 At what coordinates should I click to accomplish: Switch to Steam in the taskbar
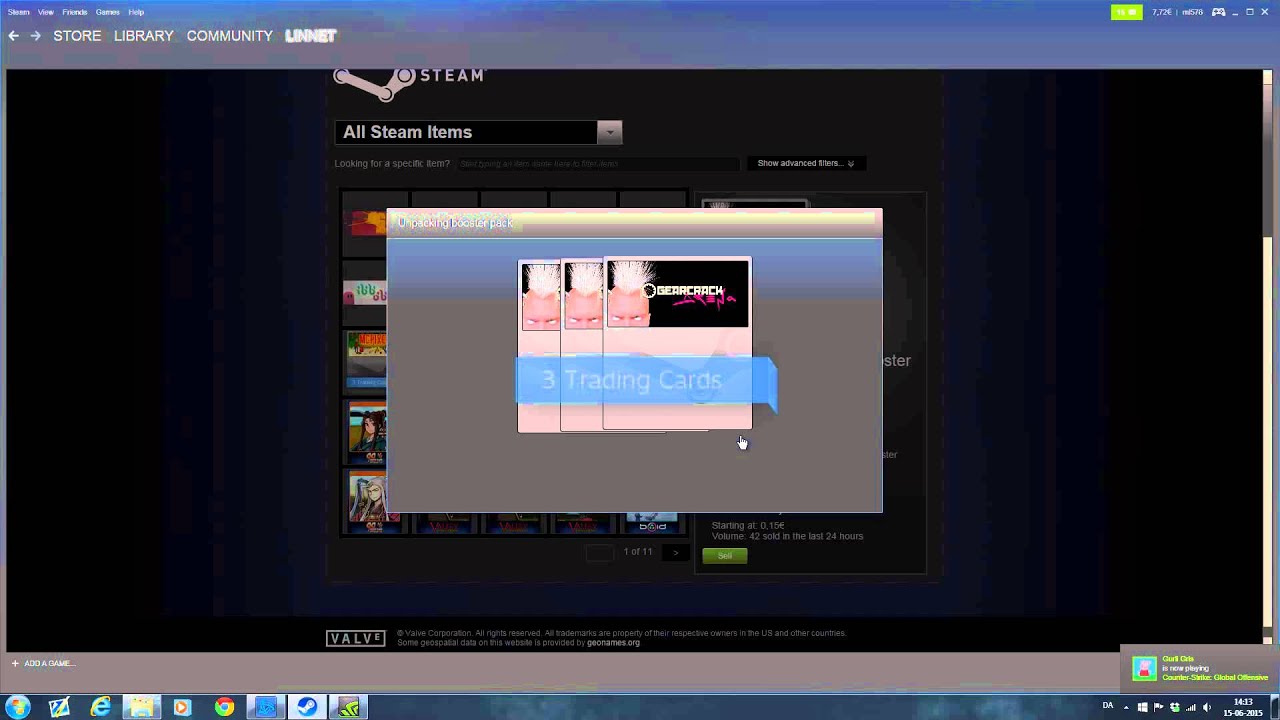307,707
